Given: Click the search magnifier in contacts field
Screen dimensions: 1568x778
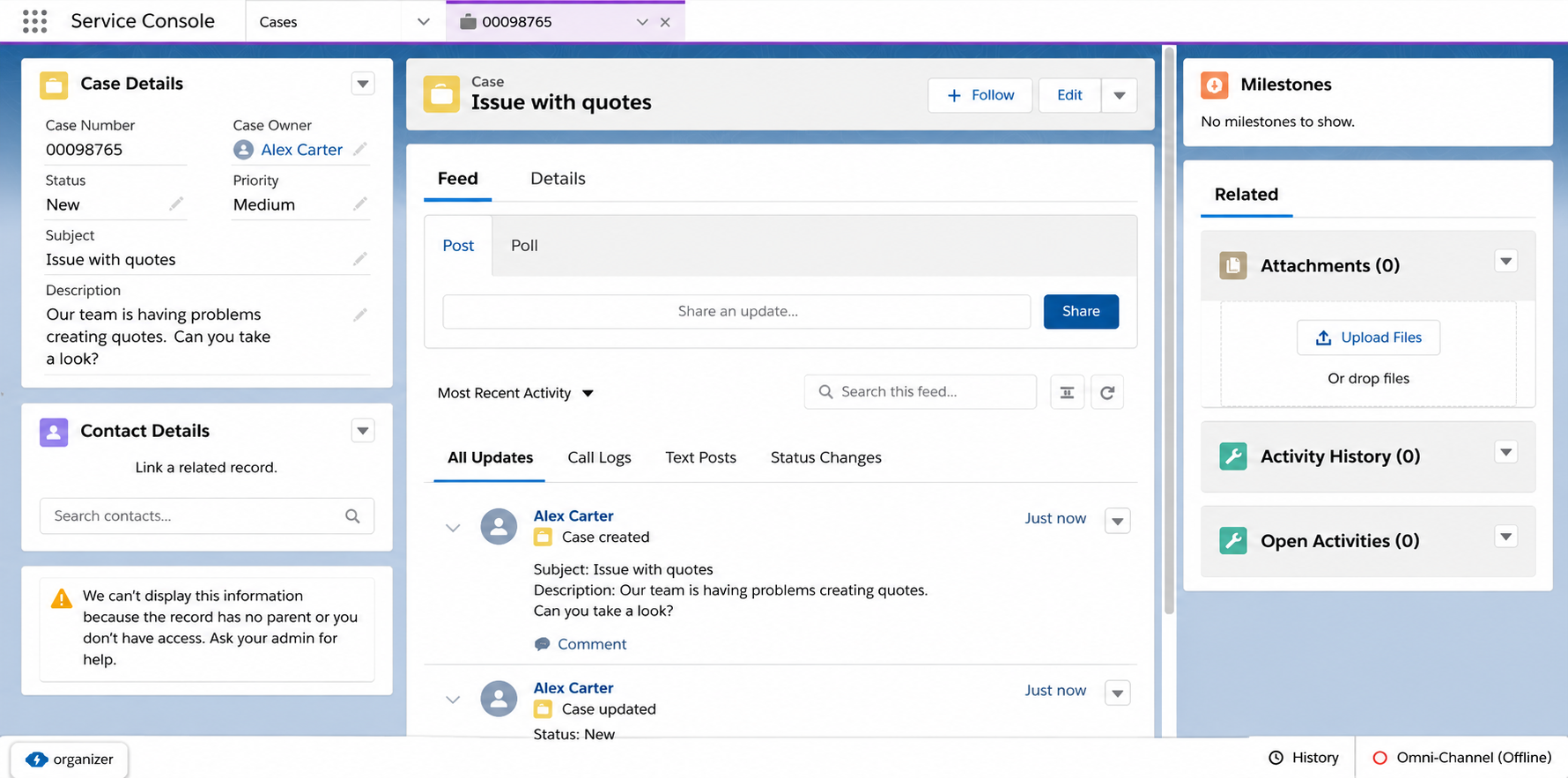Looking at the screenshot, I should pos(352,516).
